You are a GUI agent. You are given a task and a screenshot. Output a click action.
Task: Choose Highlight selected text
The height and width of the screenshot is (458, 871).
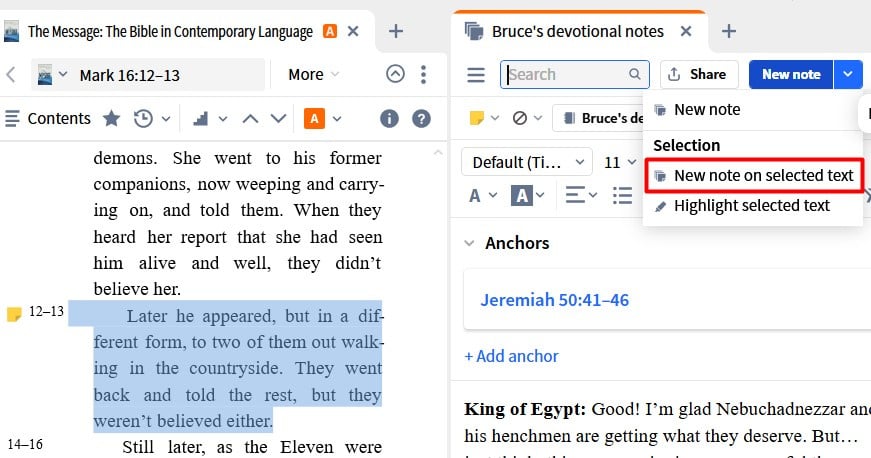tap(753, 206)
